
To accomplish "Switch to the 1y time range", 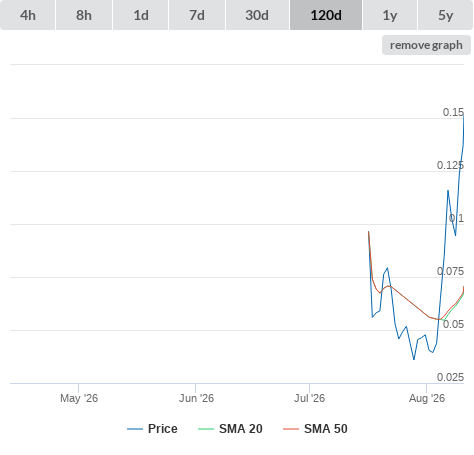I will (390, 15).
